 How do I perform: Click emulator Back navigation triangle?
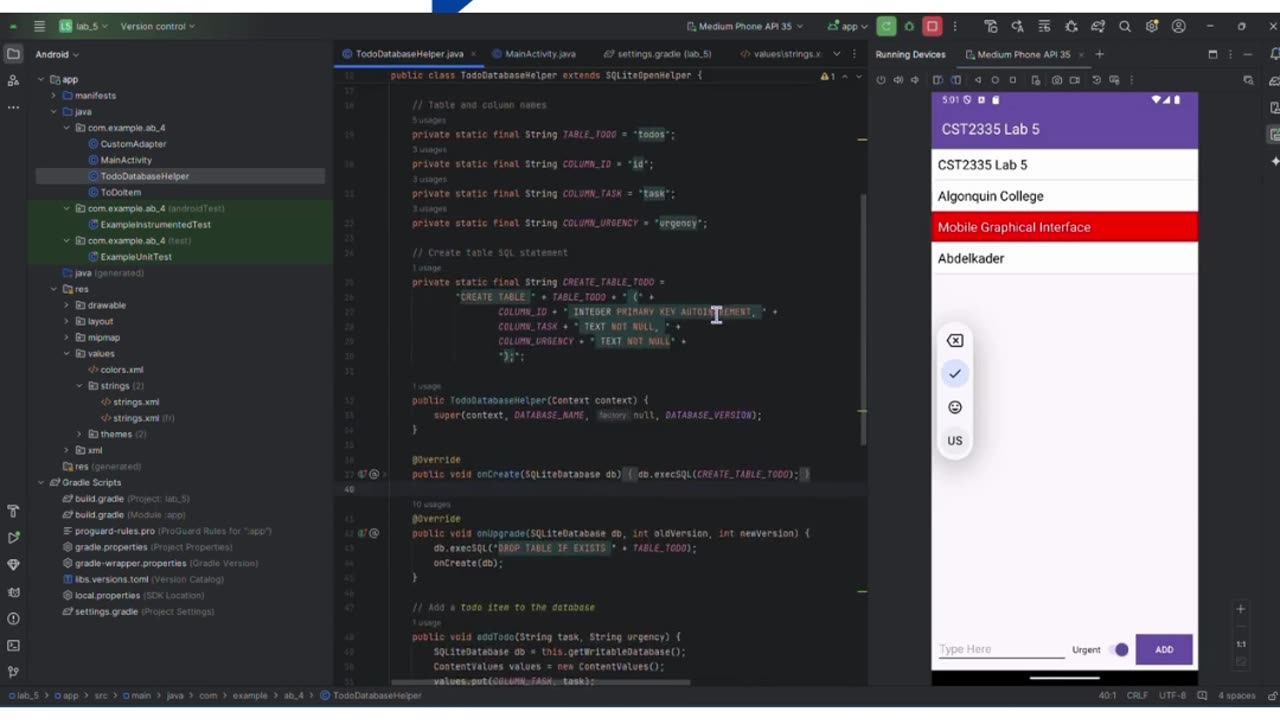[x=978, y=80]
